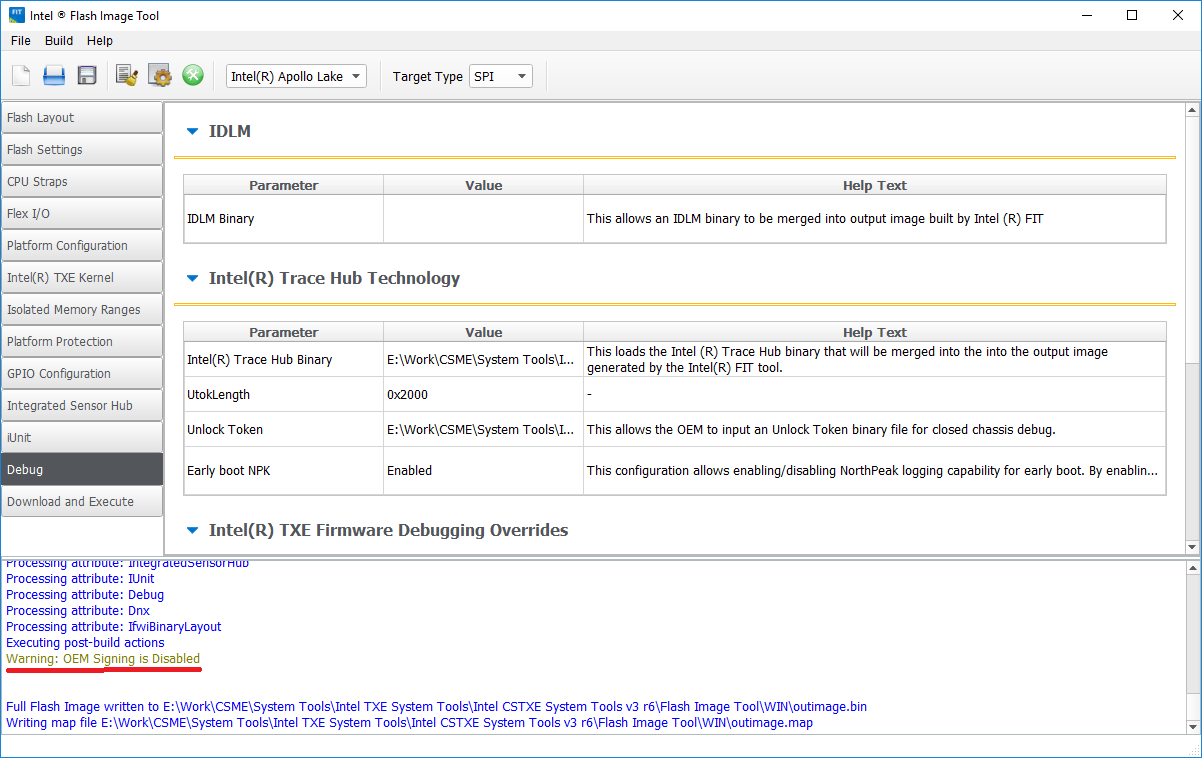Open the Platform Configuration tab
Image resolution: width=1202 pixels, height=758 pixels.
82,245
